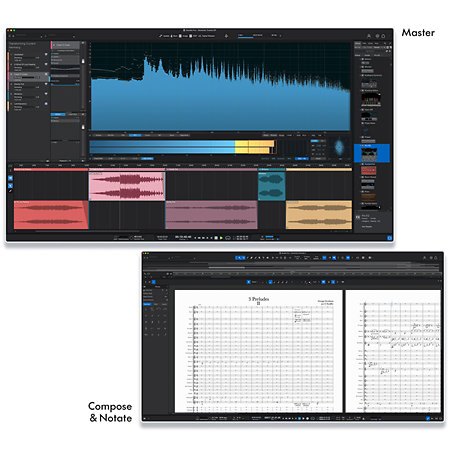The image size is (450, 450).
Task: Click Digital Release in the Master window toolbar
Action: [x=207, y=36]
